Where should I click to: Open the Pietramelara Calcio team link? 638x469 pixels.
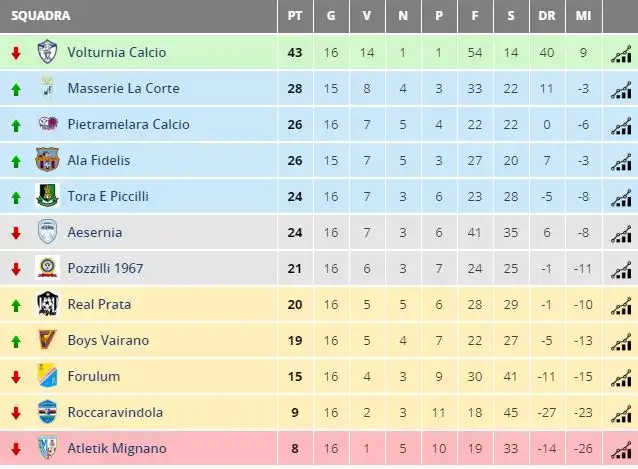click(129, 124)
